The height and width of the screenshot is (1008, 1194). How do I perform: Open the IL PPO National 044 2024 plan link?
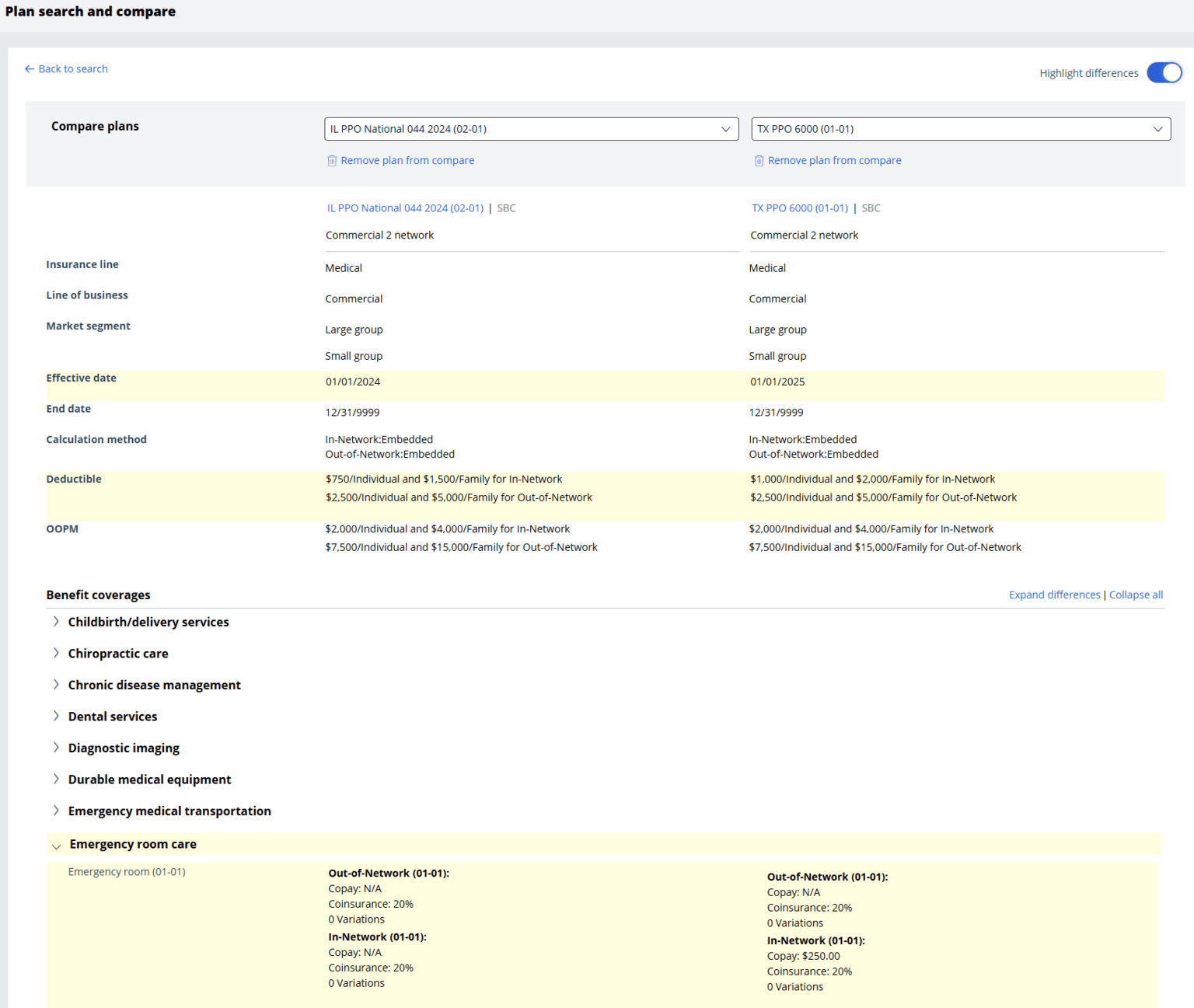(x=405, y=208)
